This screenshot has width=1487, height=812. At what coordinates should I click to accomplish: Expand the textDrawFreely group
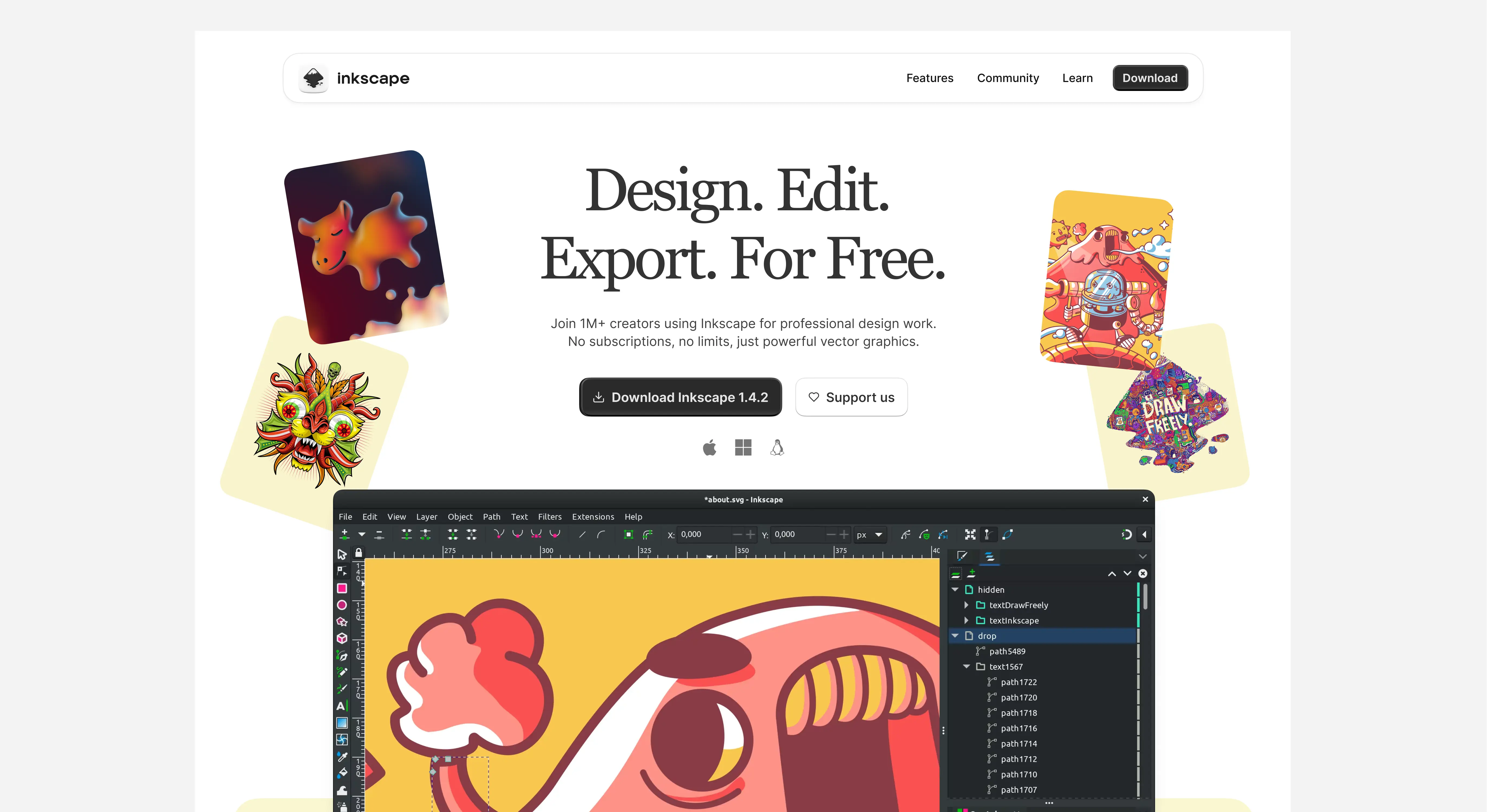coord(966,605)
